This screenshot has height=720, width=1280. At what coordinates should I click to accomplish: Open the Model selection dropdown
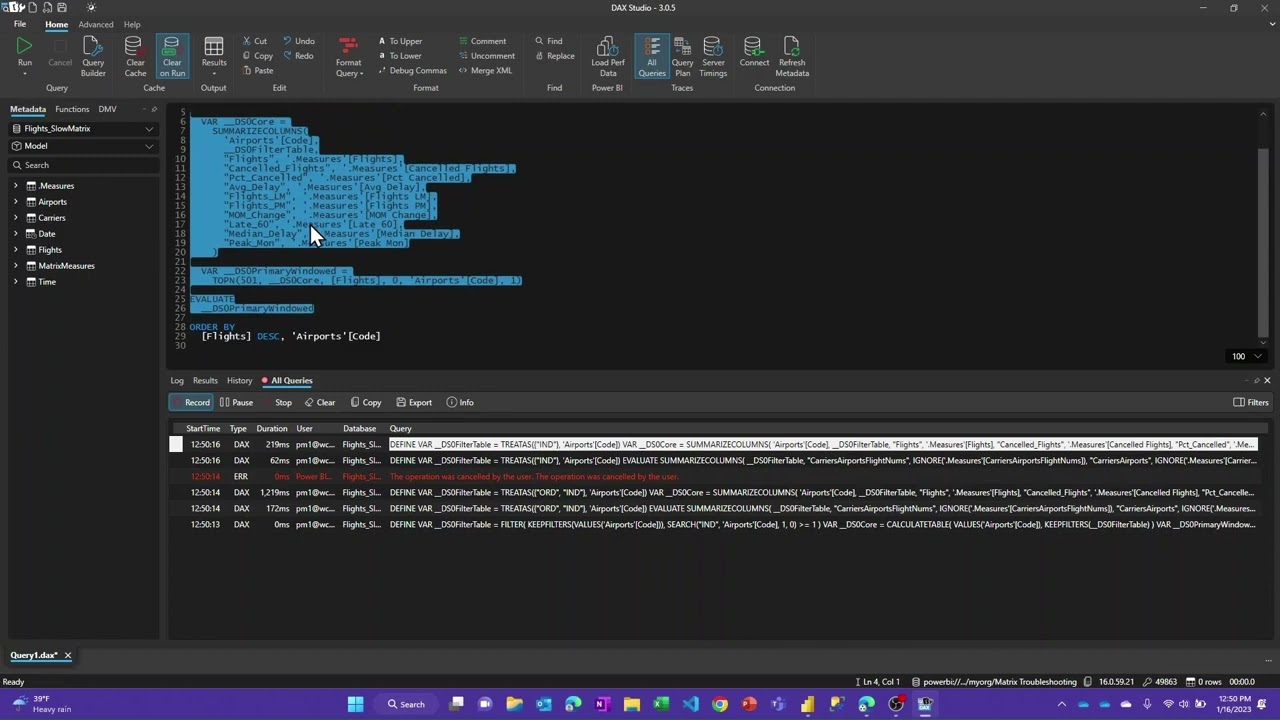[x=83, y=146]
